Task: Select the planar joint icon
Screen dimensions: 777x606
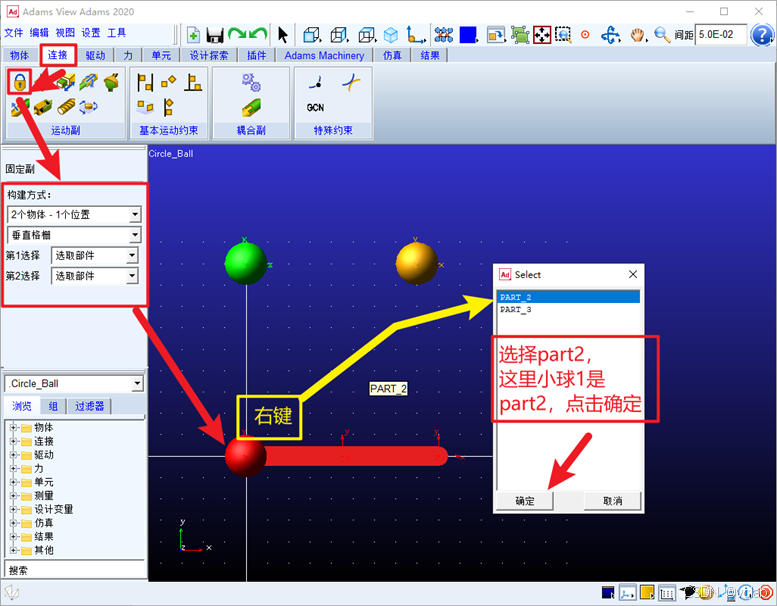Action: (x=89, y=107)
